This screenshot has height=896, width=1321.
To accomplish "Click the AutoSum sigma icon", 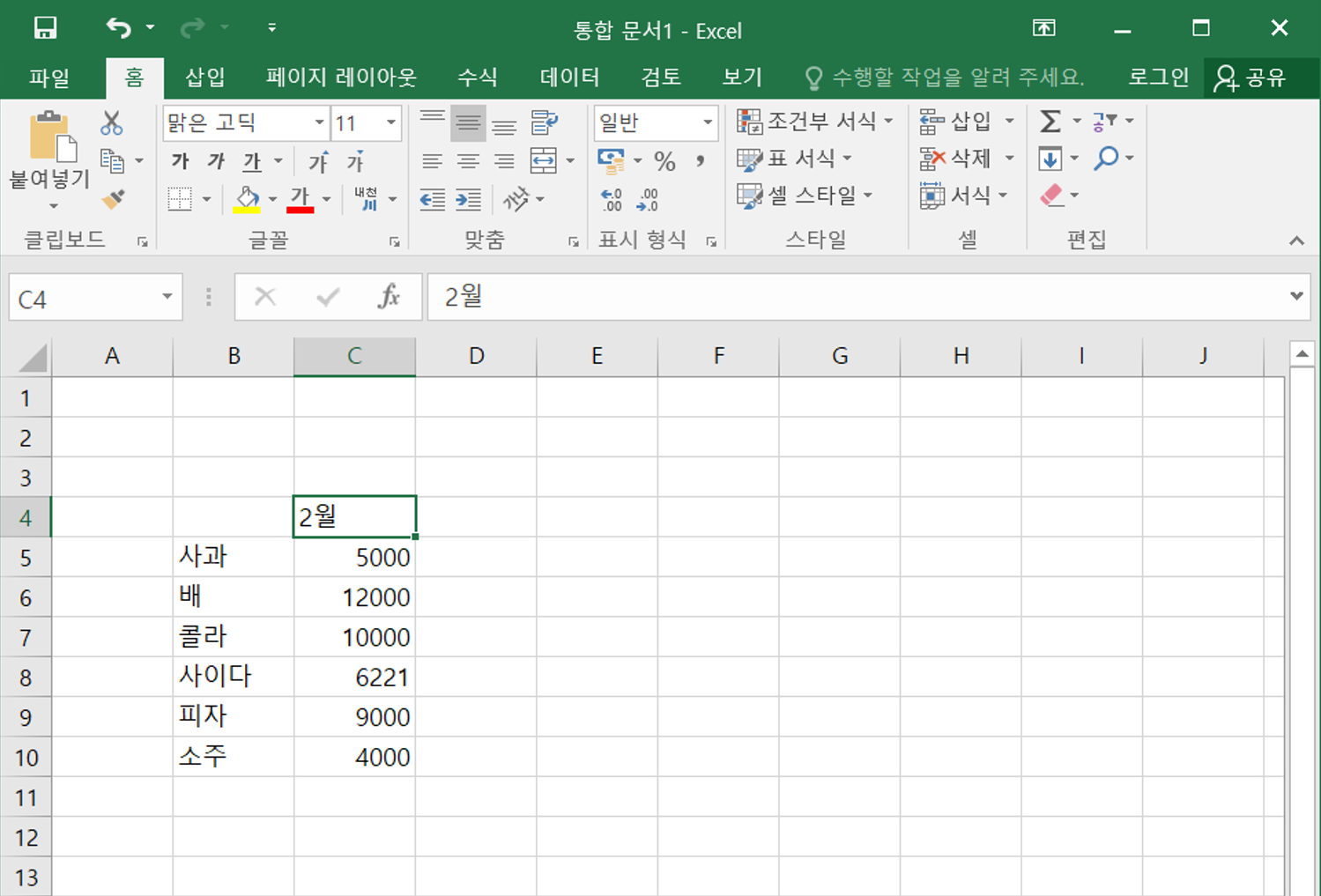I will 1050,122.
